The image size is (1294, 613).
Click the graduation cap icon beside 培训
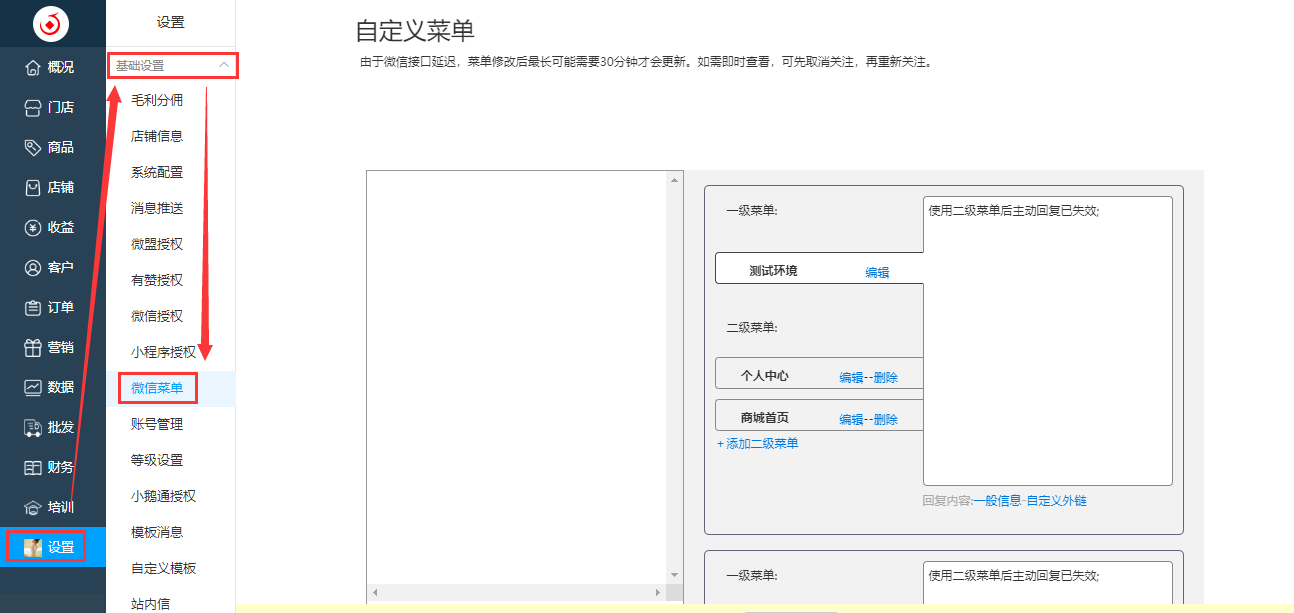(33, 507)
